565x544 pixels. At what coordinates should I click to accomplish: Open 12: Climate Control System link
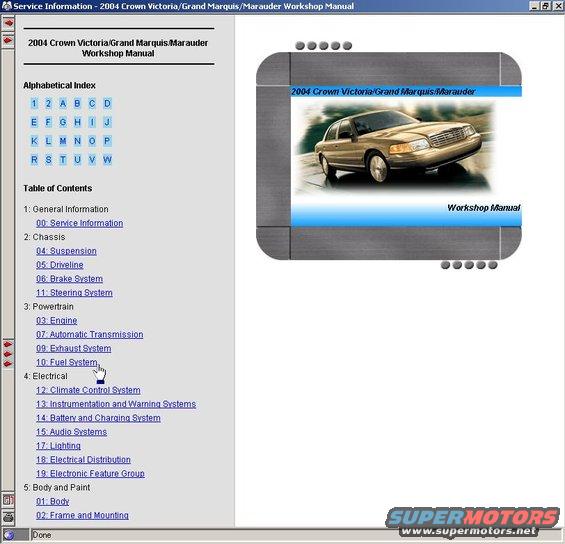click(88, 390)
